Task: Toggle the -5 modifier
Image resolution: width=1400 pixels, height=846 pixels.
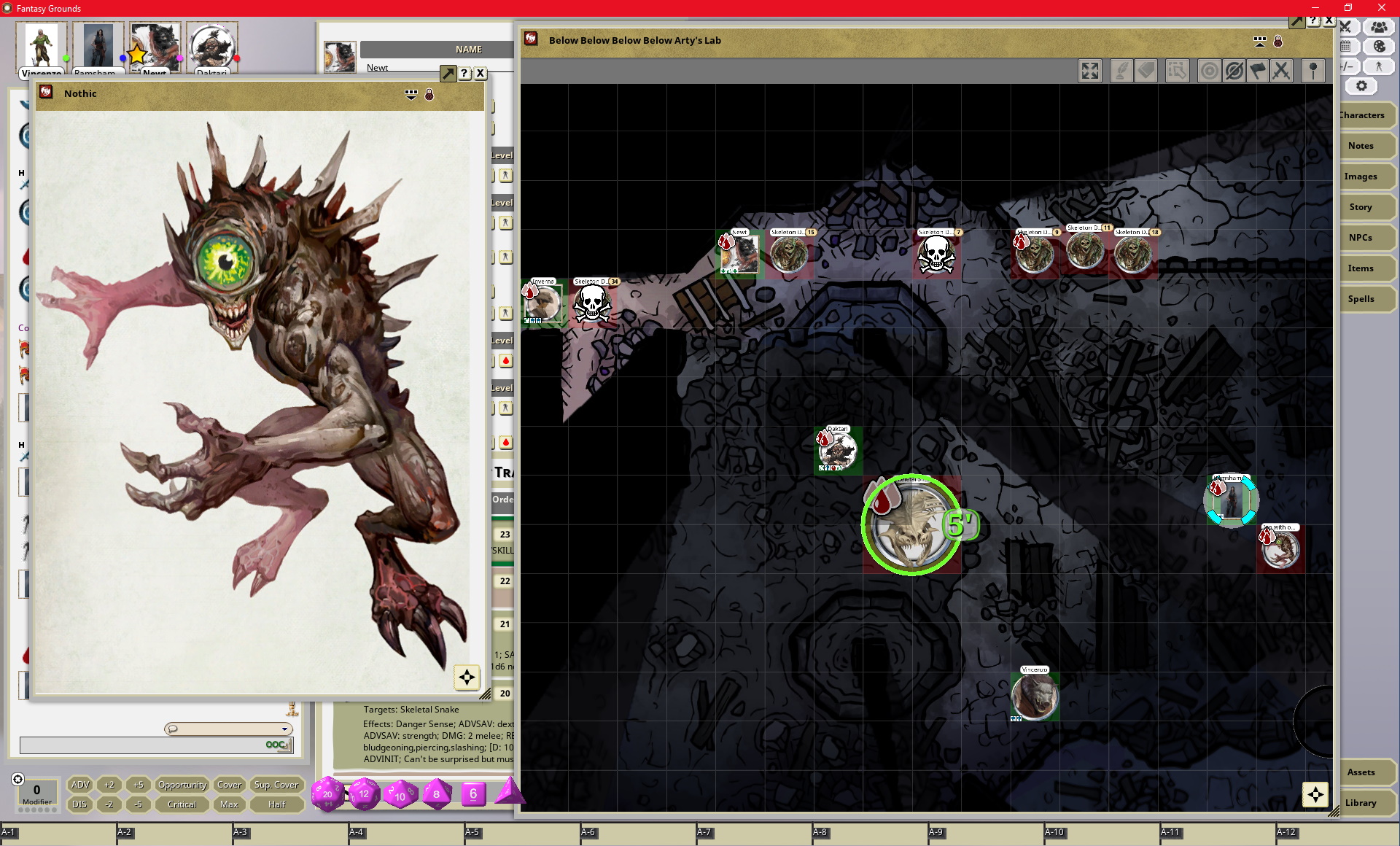Action: click(x=139, y=804)
